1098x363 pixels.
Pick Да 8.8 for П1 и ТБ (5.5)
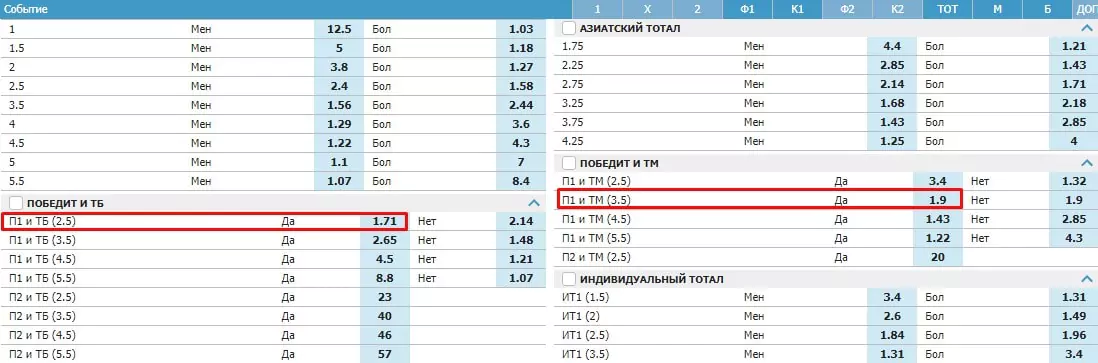coord(384,278)
